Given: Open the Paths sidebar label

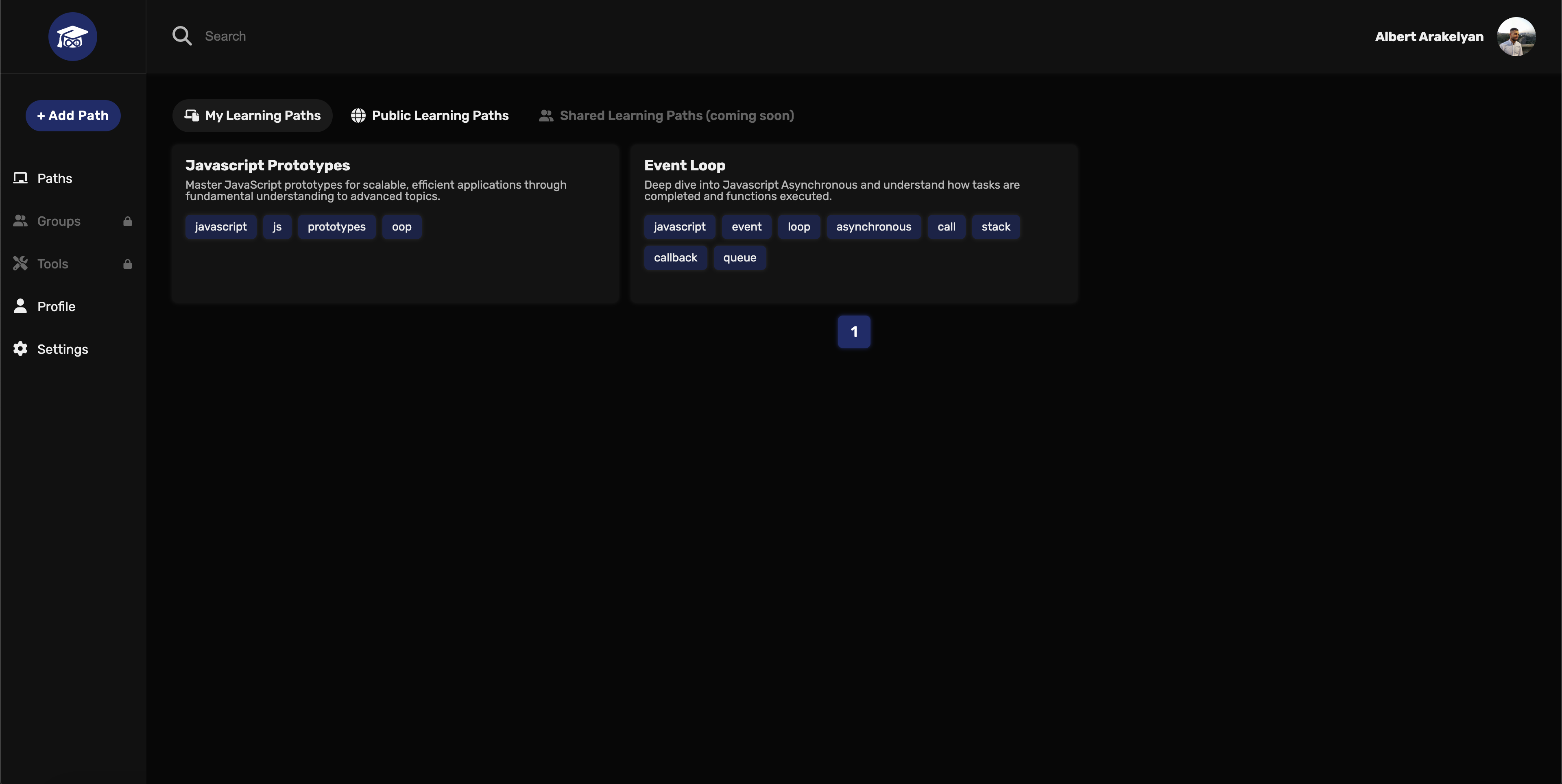Looking at the screenshot, I should [x=55, y=178].
